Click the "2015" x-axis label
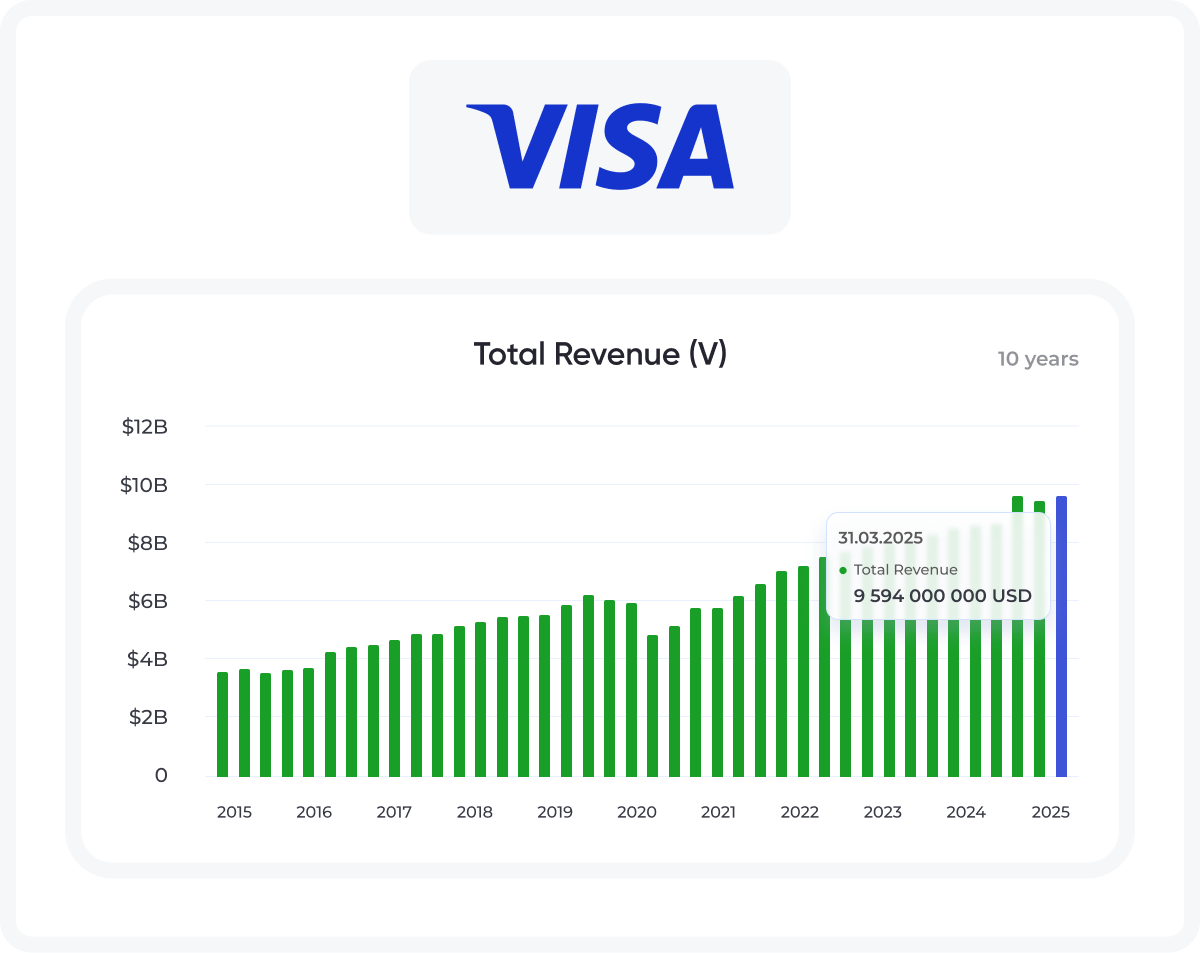 point(234,812)
